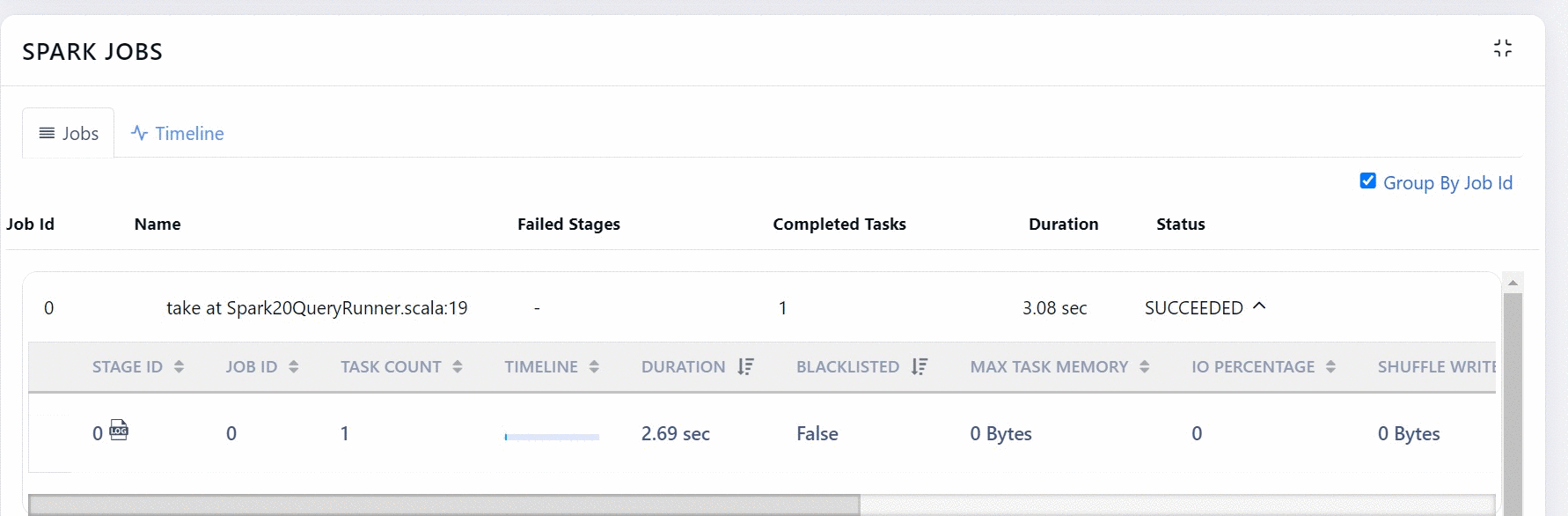Open the stage 0 log file icon
Image resolution: width=1568 pixels, height=516 pixels.
(119, 431)
